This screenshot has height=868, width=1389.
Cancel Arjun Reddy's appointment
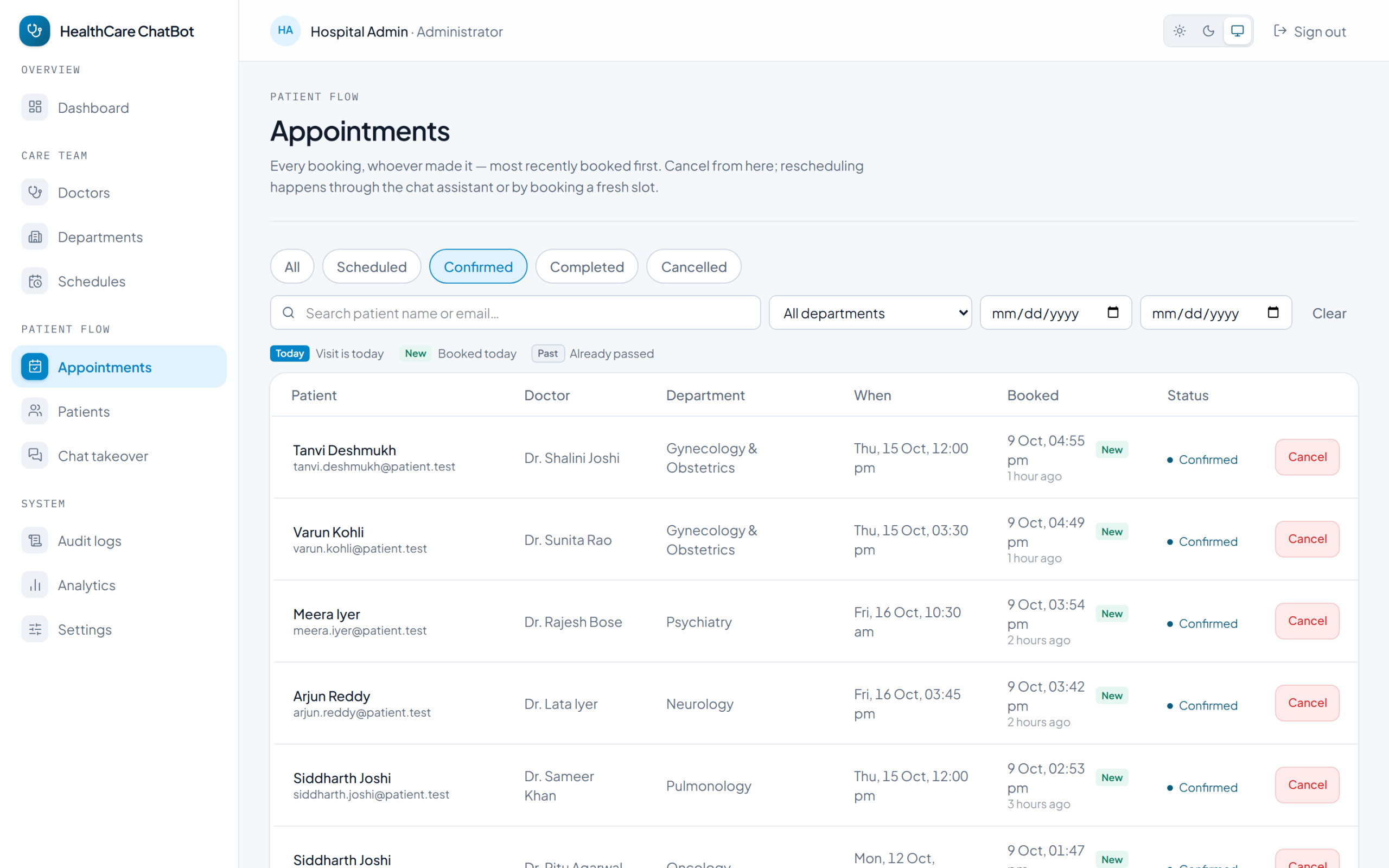1307,703
